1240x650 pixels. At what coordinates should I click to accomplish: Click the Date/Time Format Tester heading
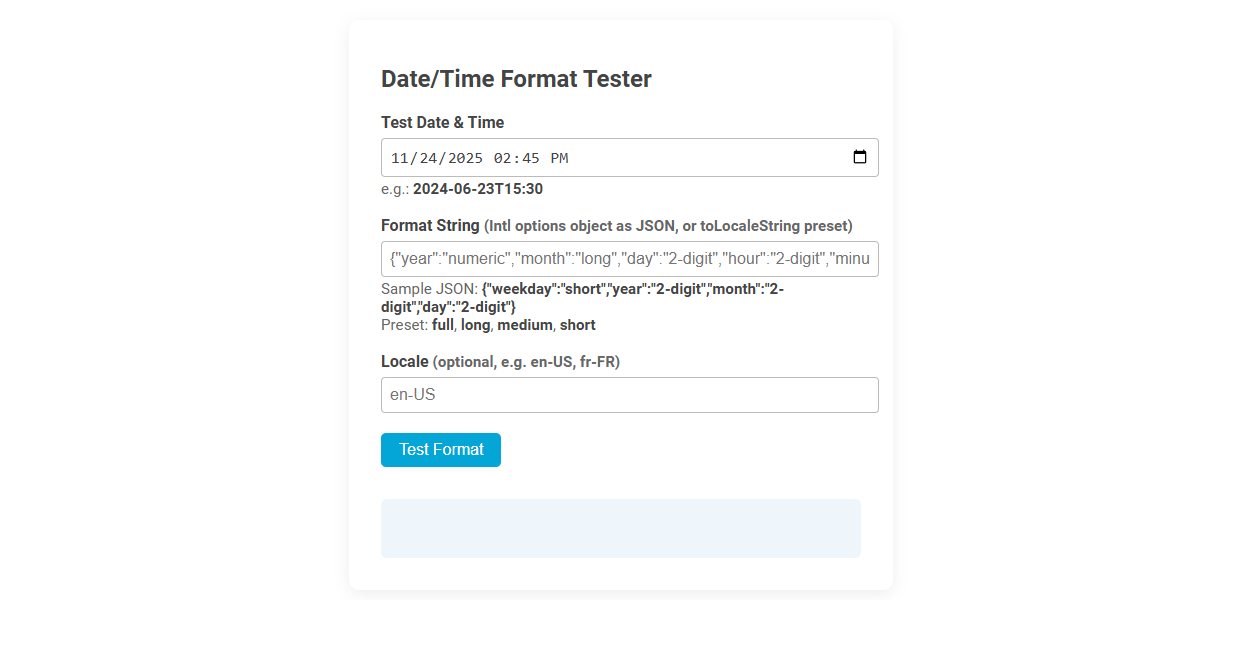coord(516,78)
